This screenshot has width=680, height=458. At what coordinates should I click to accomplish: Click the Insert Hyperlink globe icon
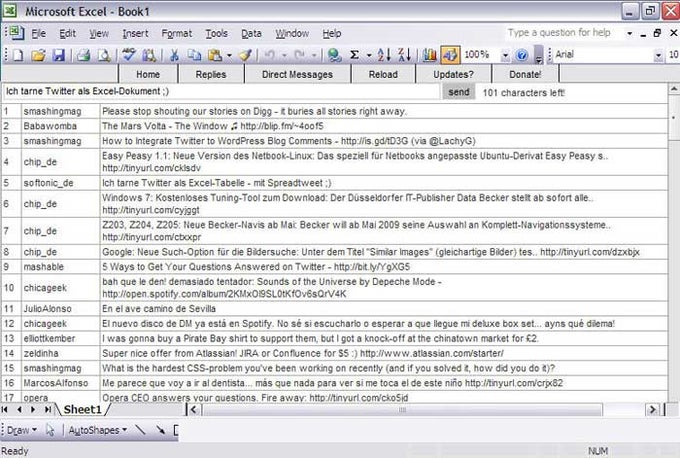point(334,55)
